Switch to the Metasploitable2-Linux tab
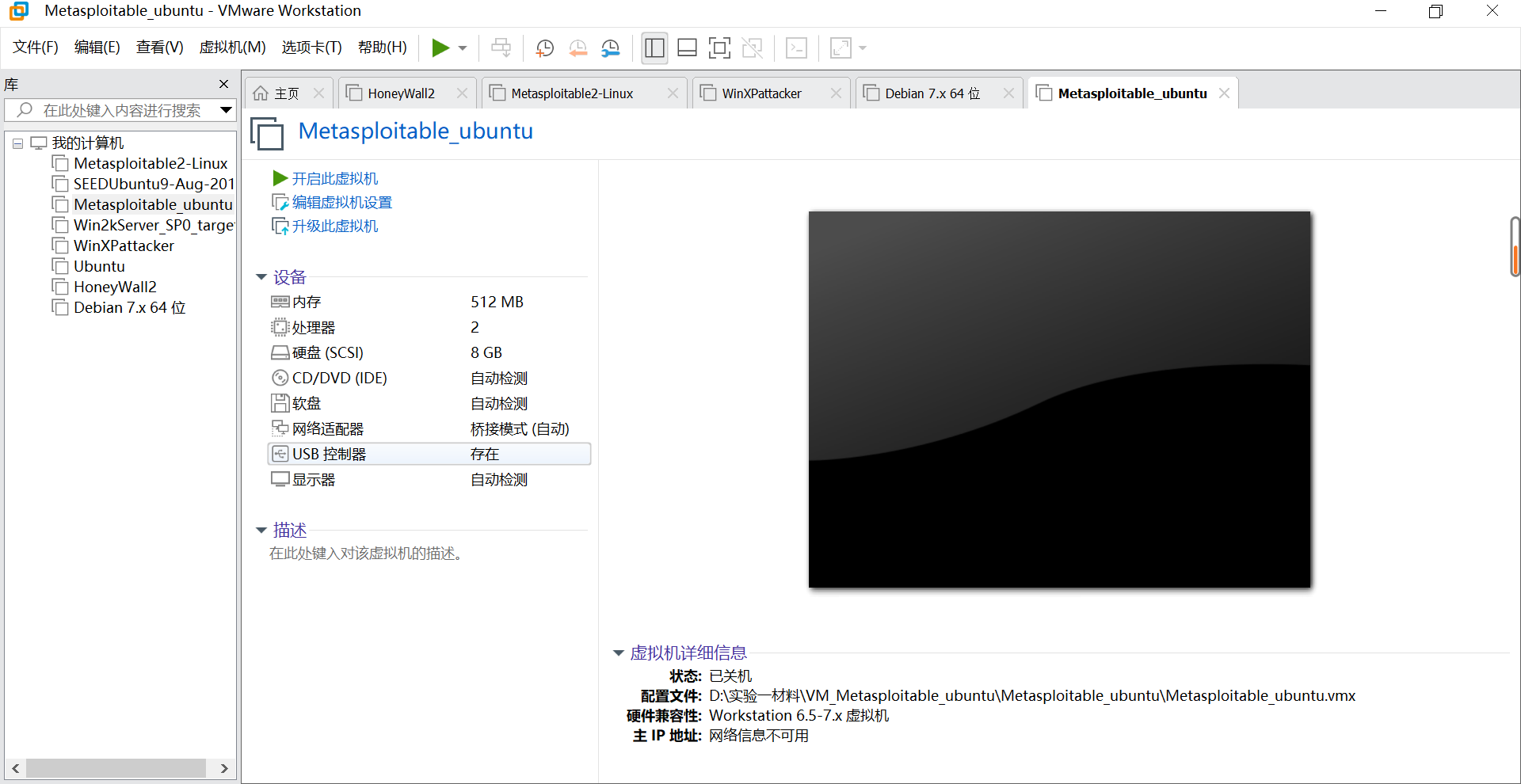Image resolution: width=1521 pixels, height=784 pixels. (571, 93)
